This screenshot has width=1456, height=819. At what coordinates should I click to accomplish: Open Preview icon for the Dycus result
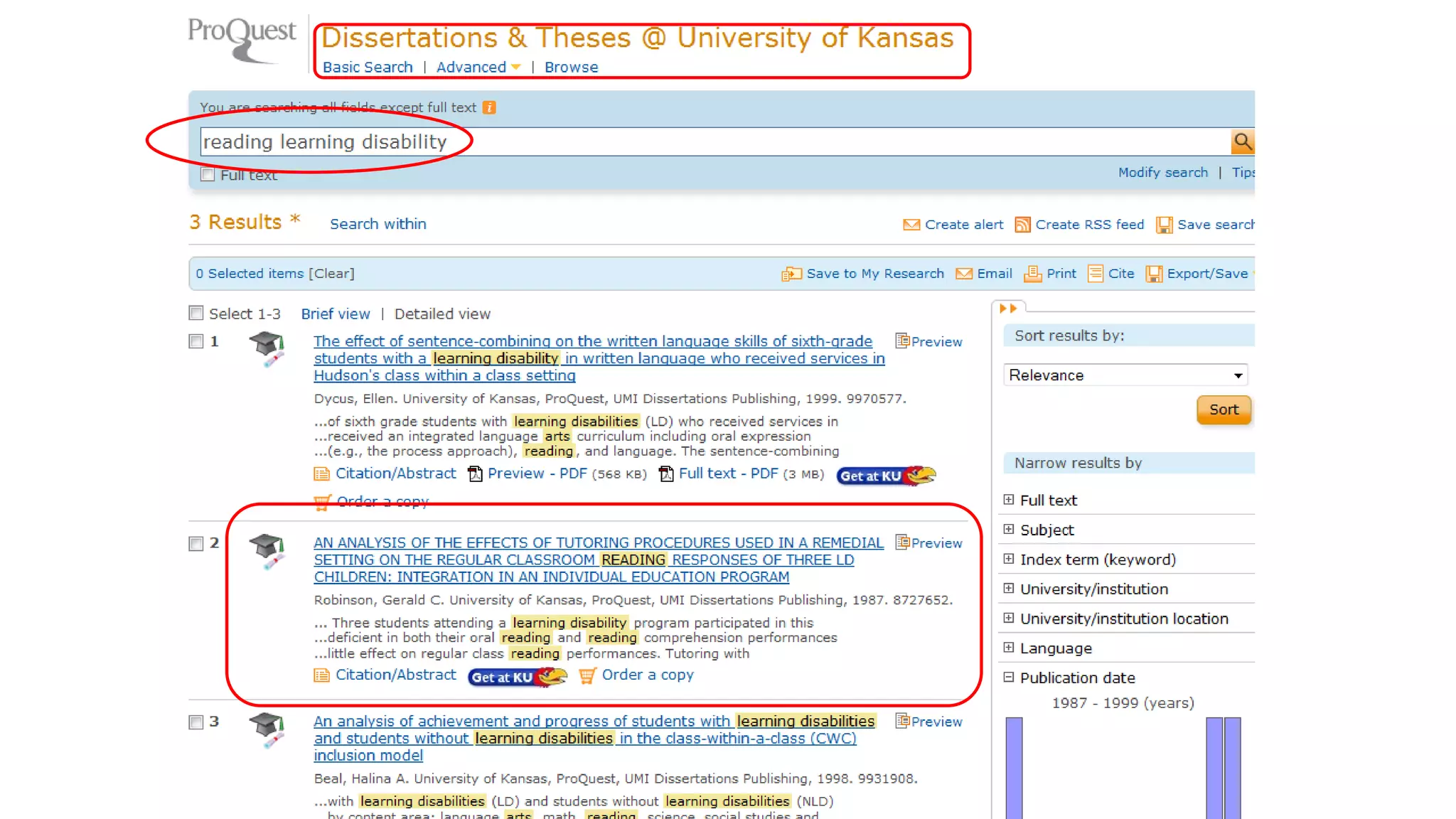point(902,341)
